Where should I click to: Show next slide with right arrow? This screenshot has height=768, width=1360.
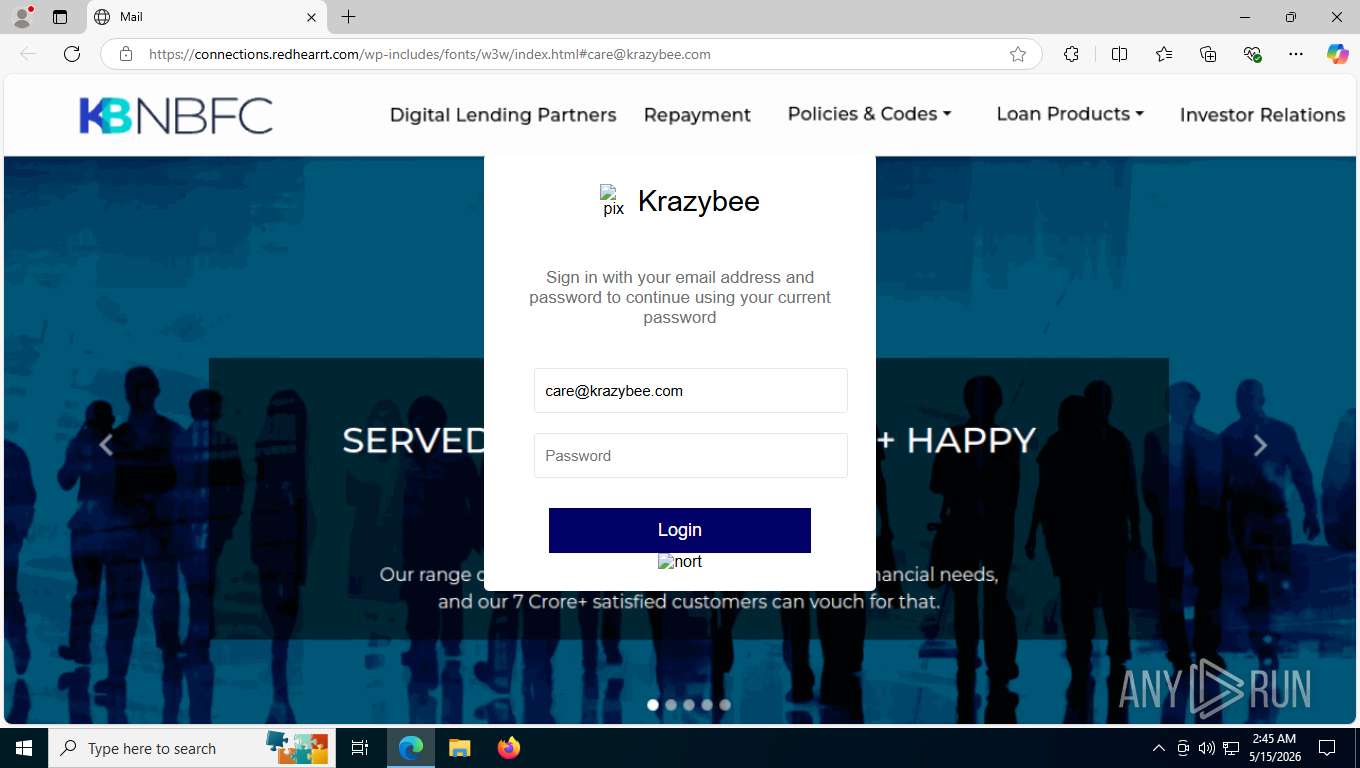click(x=1260, y=445)
